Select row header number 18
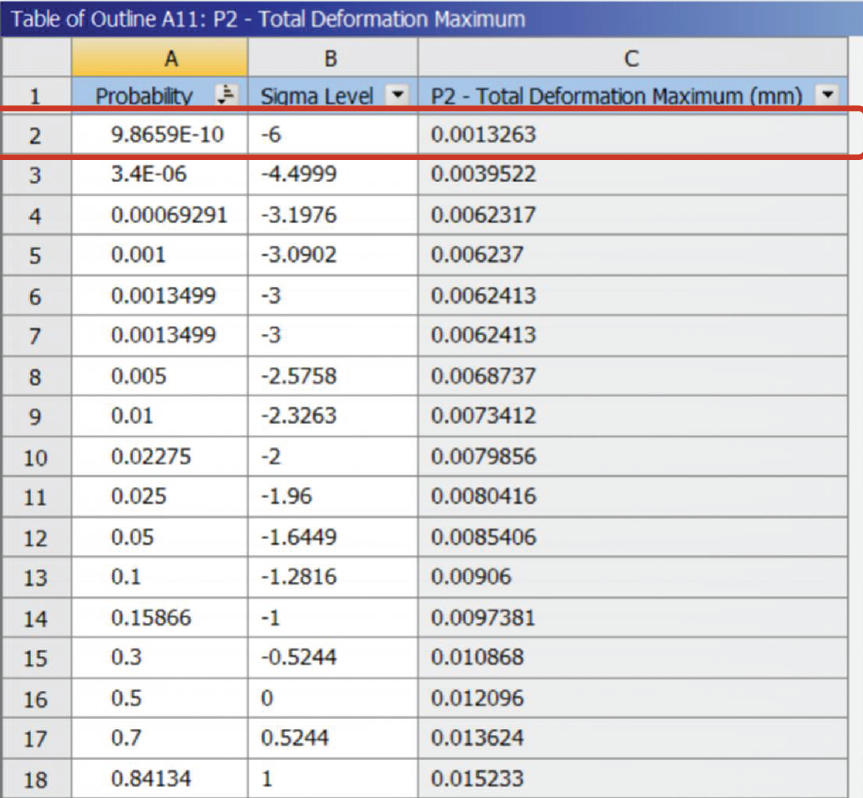 36,778
